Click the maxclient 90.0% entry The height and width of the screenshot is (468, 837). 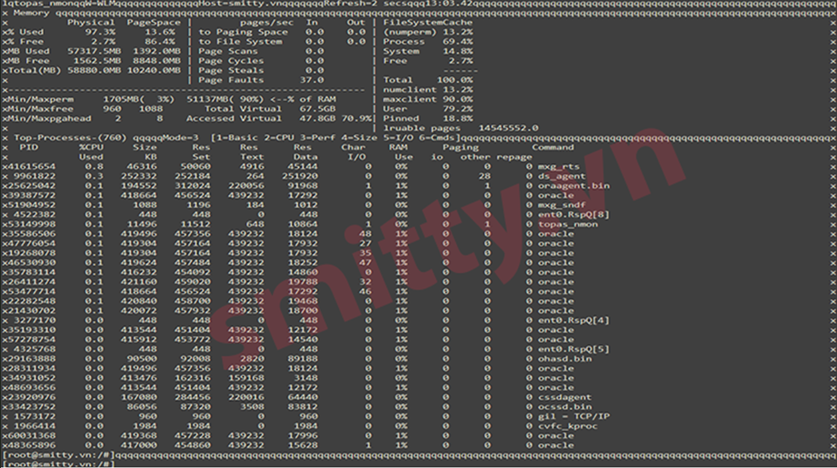point(428,99)
